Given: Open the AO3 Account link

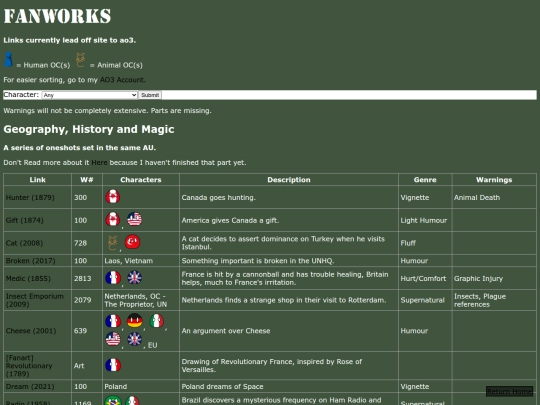Looking at the screenshot, I should point(122,80).
